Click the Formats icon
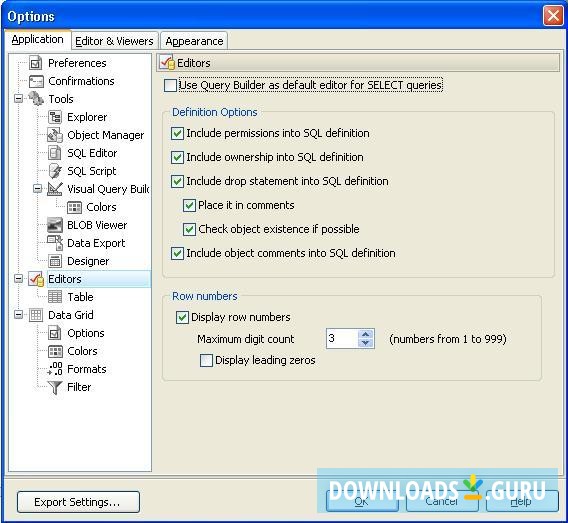The image size is (568, 523). (55, 369)
